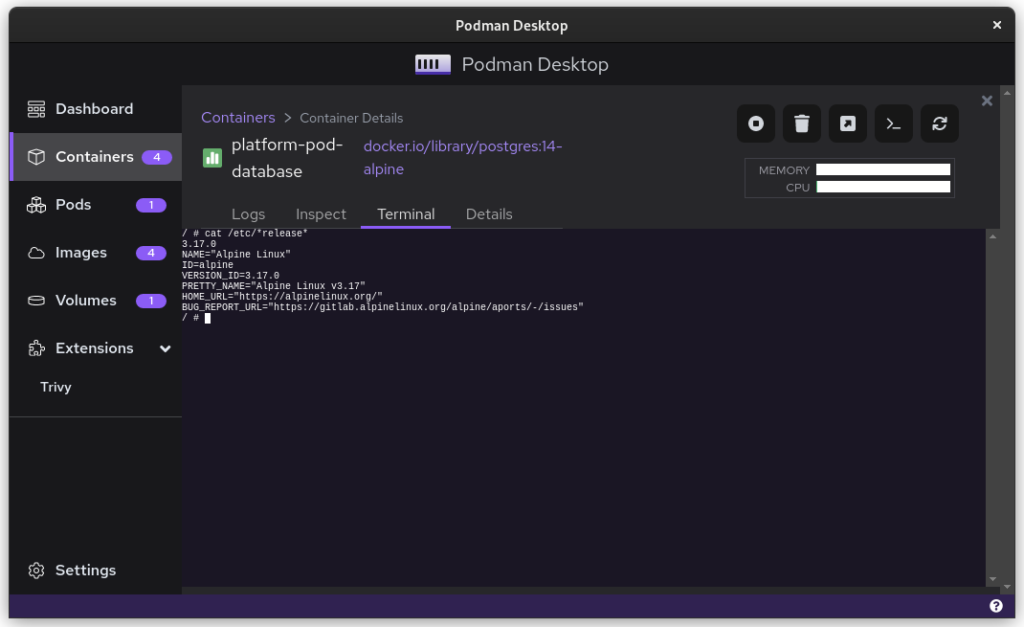Switch to the Logs tab
The width and height of the screenshot is (1024, 627).
click(x=248, y=214)
